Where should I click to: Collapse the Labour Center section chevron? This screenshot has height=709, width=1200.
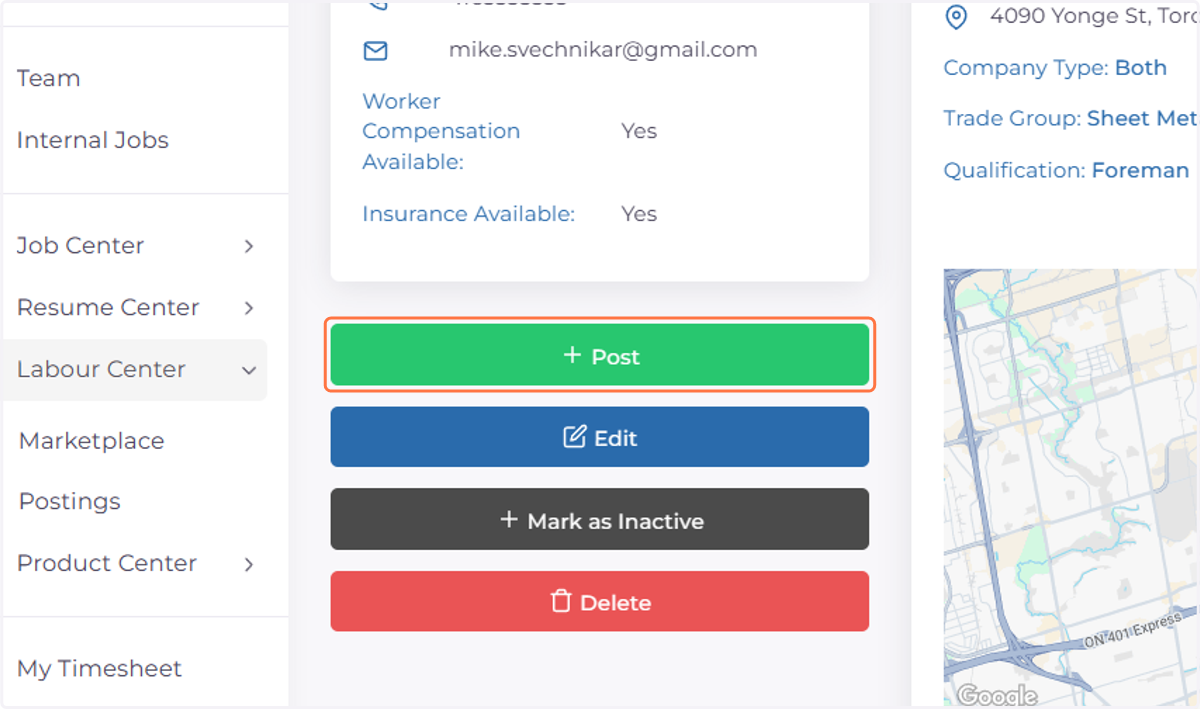click(249, 370)
